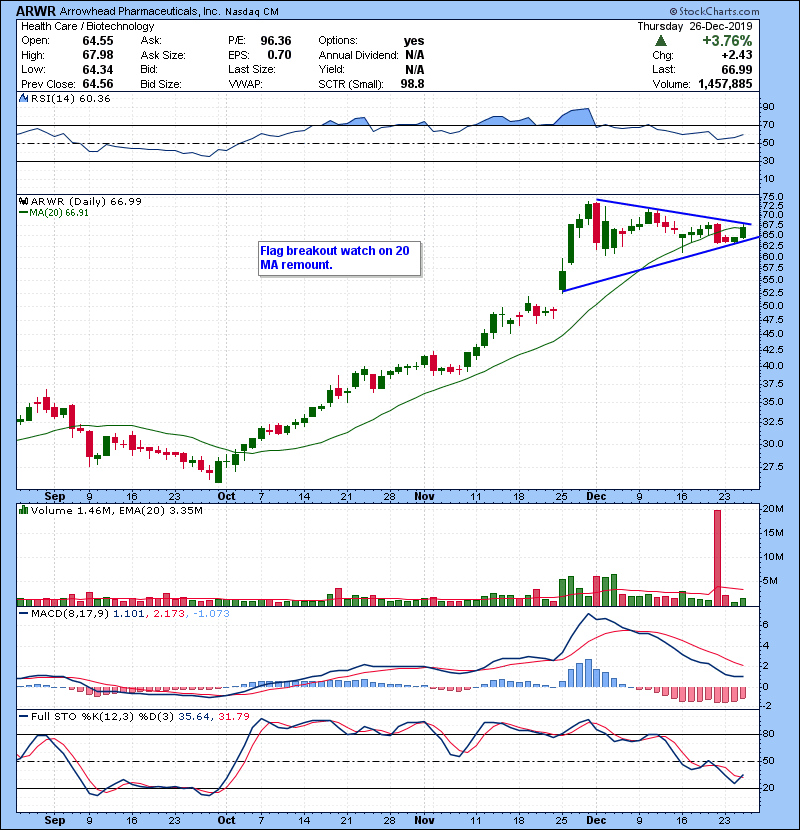The height and width of the screenshot is (830, 800).
Task: Click the Ask Size label
Action: point(163,55)
